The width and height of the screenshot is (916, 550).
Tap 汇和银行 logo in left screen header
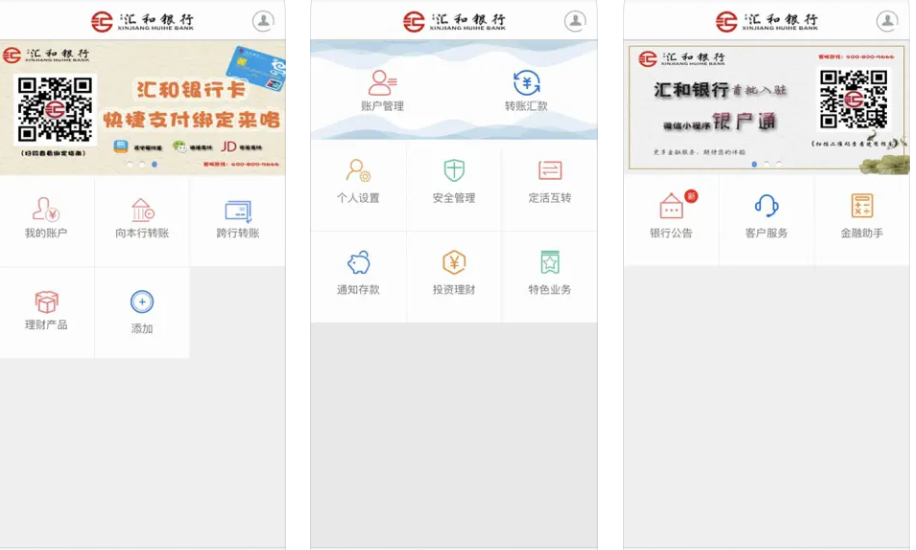click(x=142, y=22)
